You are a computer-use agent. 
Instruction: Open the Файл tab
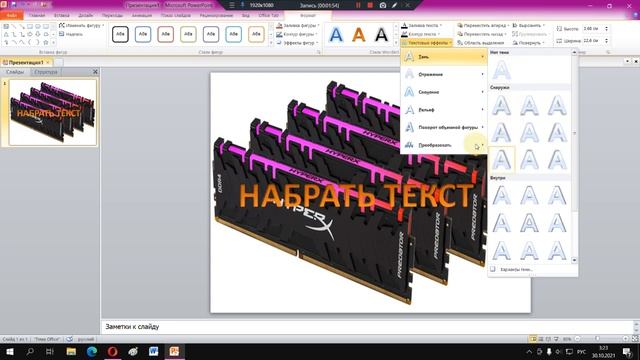(x=11, y=15)
